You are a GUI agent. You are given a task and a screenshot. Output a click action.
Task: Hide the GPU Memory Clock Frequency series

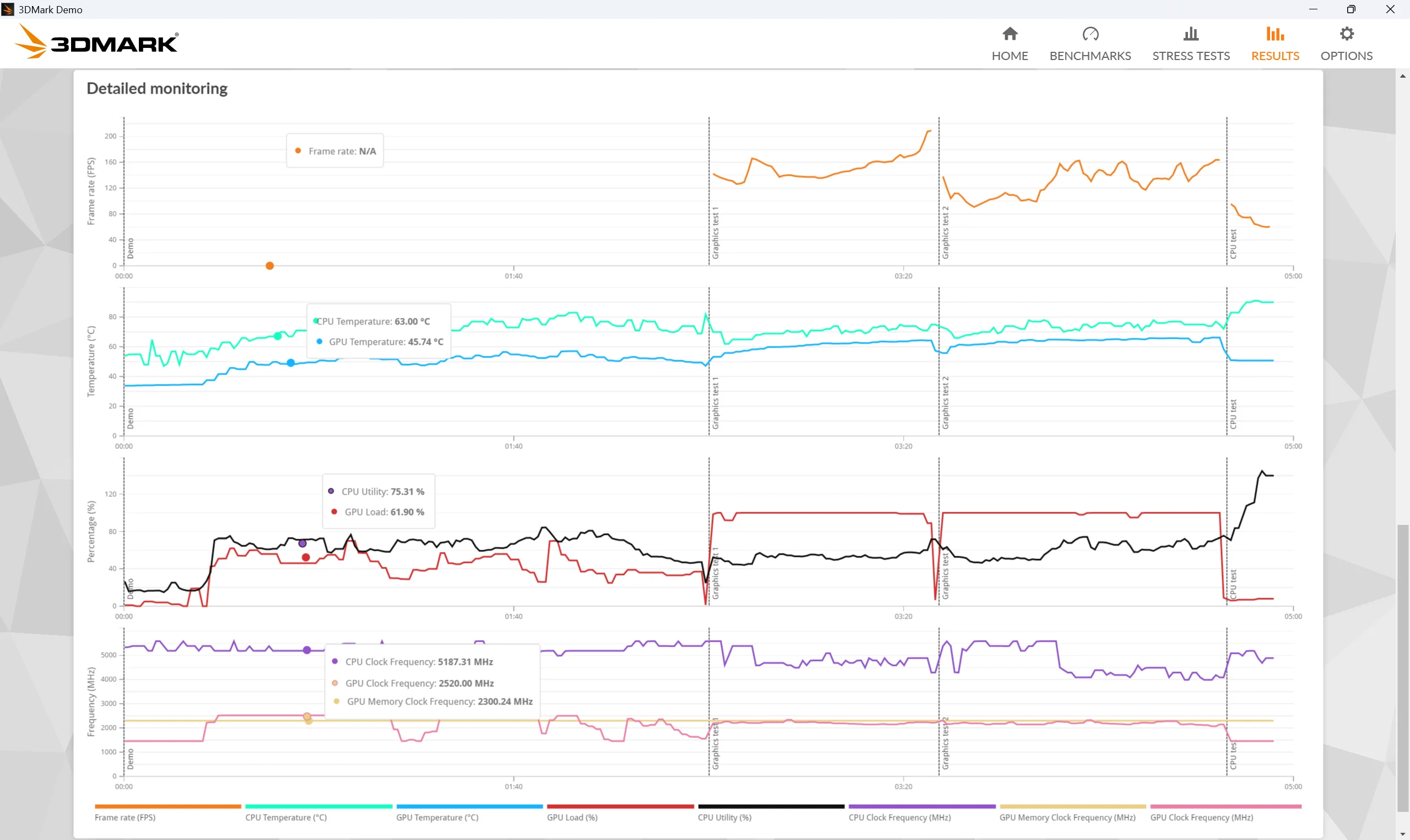[x=1067, y=817]
